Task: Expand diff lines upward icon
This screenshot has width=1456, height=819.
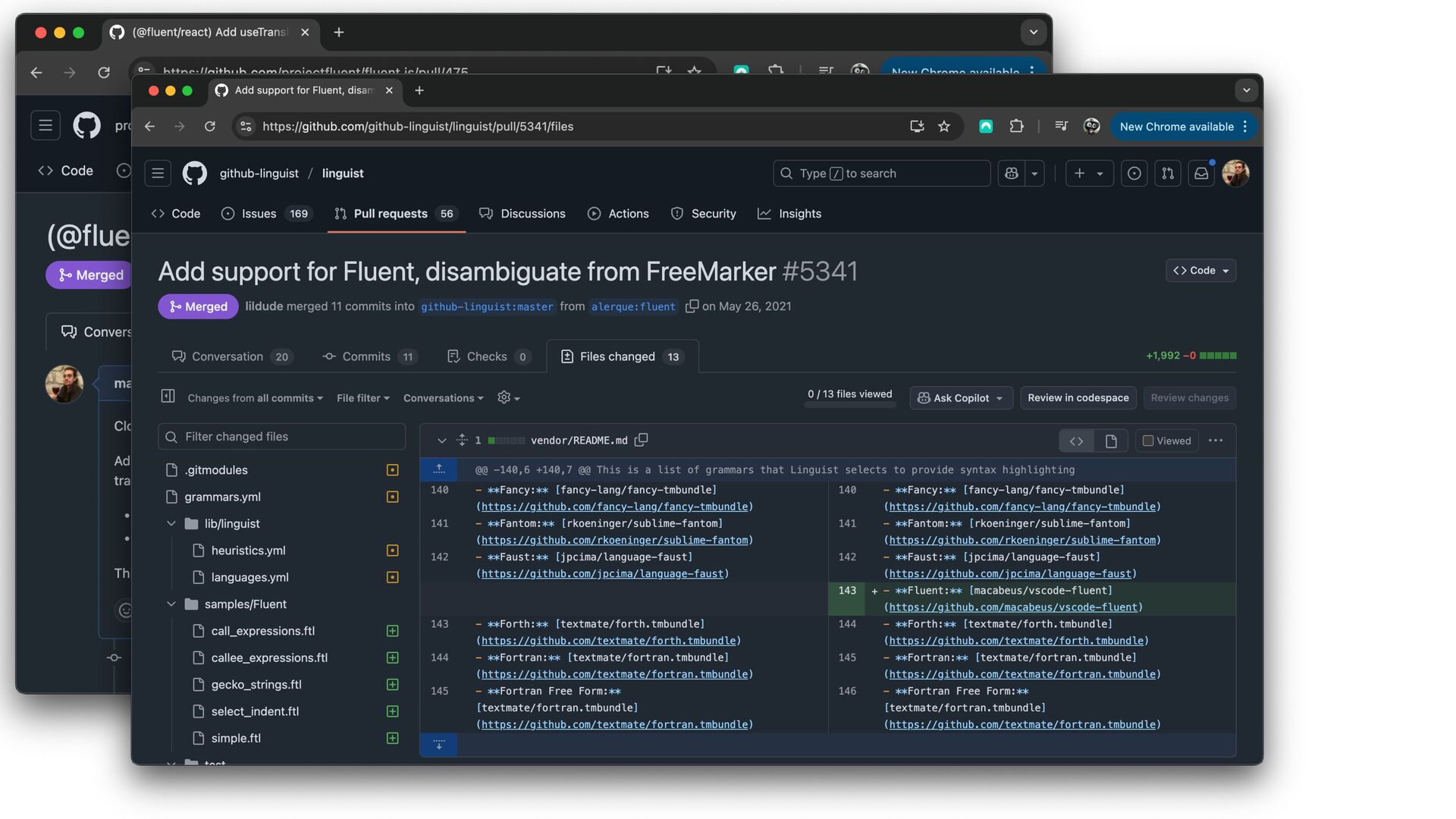Action: coord(439,469)
